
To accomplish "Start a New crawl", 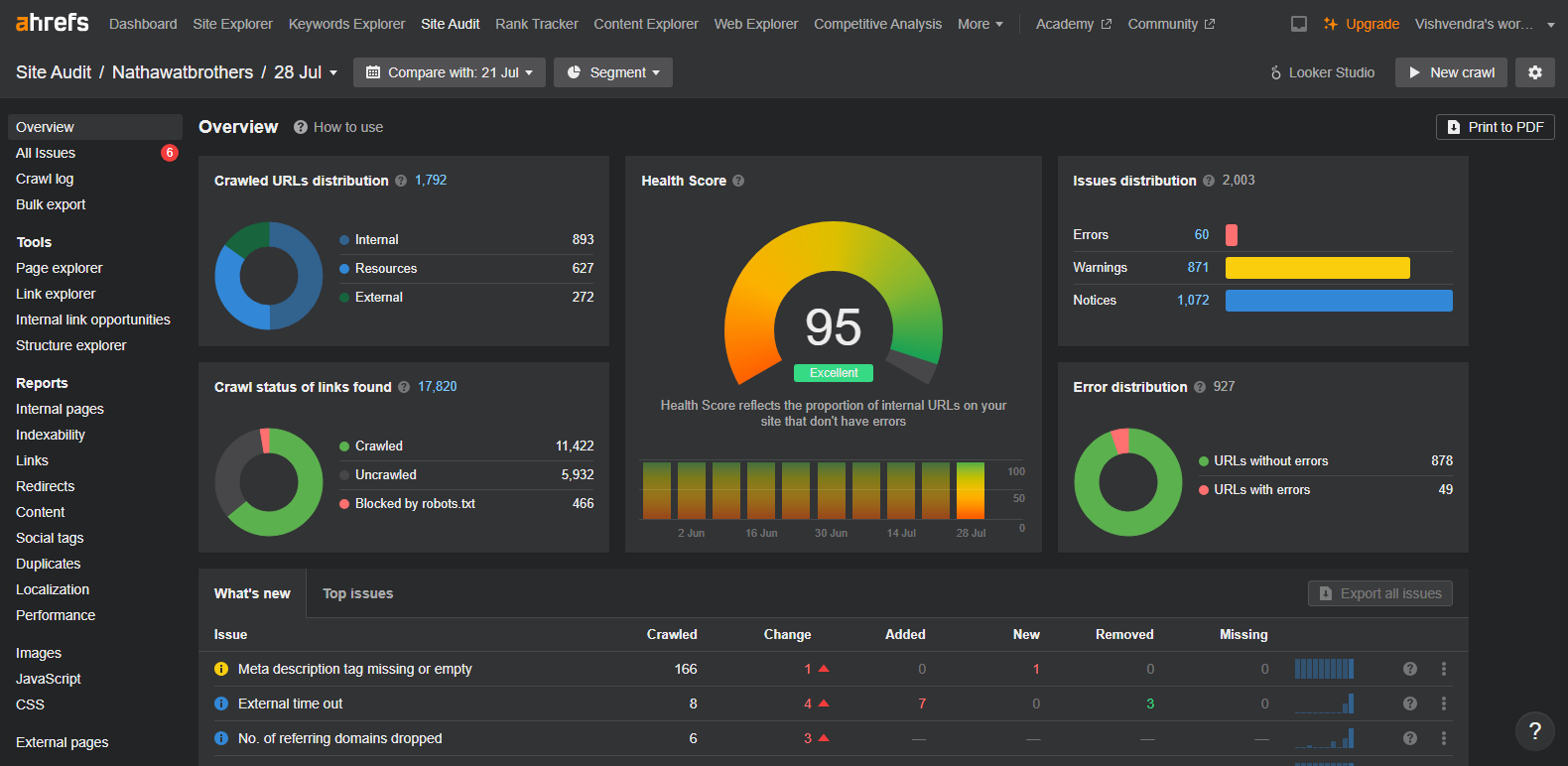I will pyautogui.click(x=1451, y=72).
